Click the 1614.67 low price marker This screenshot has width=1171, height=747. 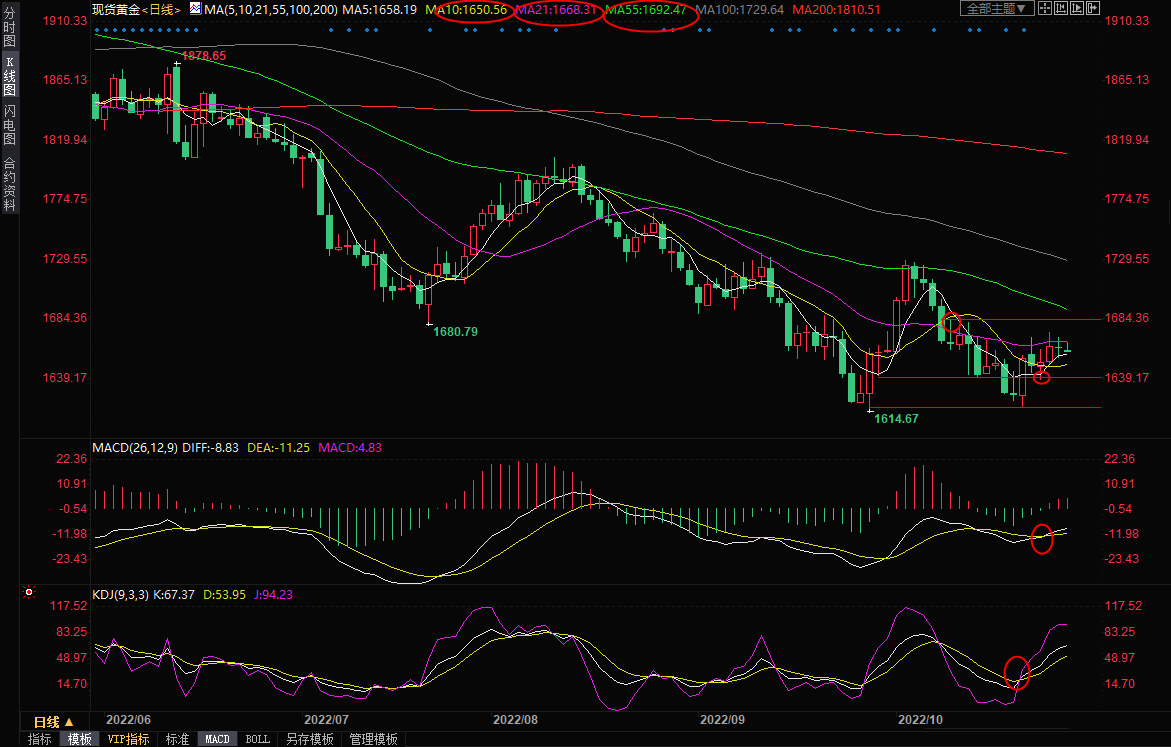pos(895,419)
